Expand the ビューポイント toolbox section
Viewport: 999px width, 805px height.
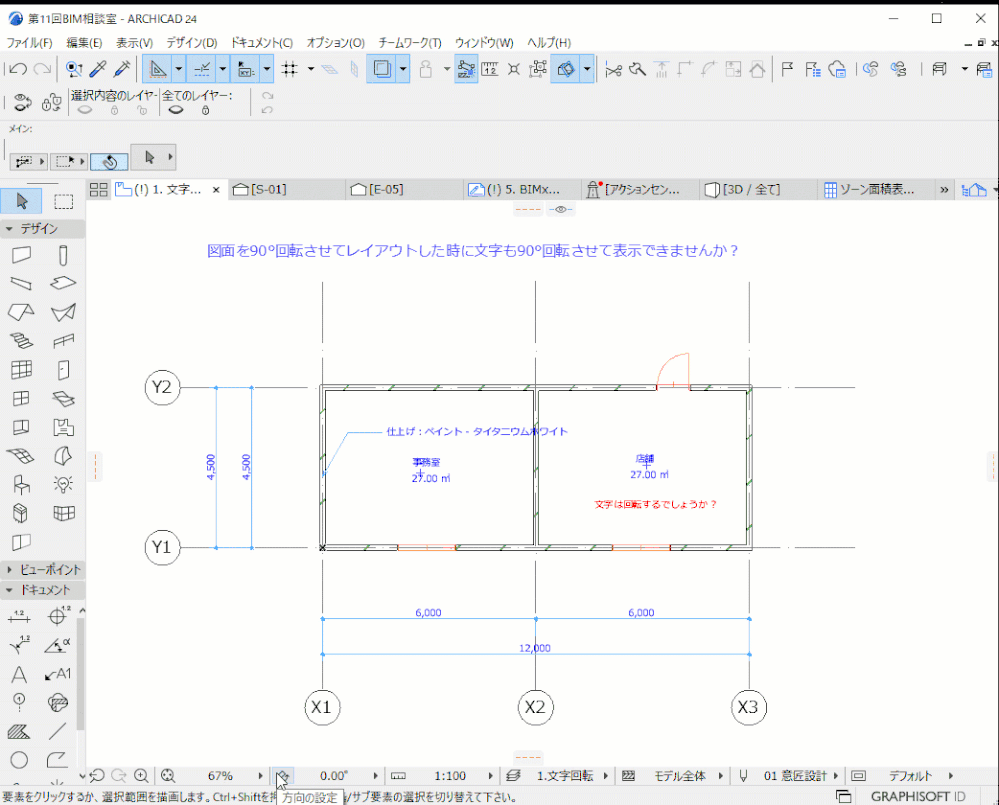pos(9,569)
